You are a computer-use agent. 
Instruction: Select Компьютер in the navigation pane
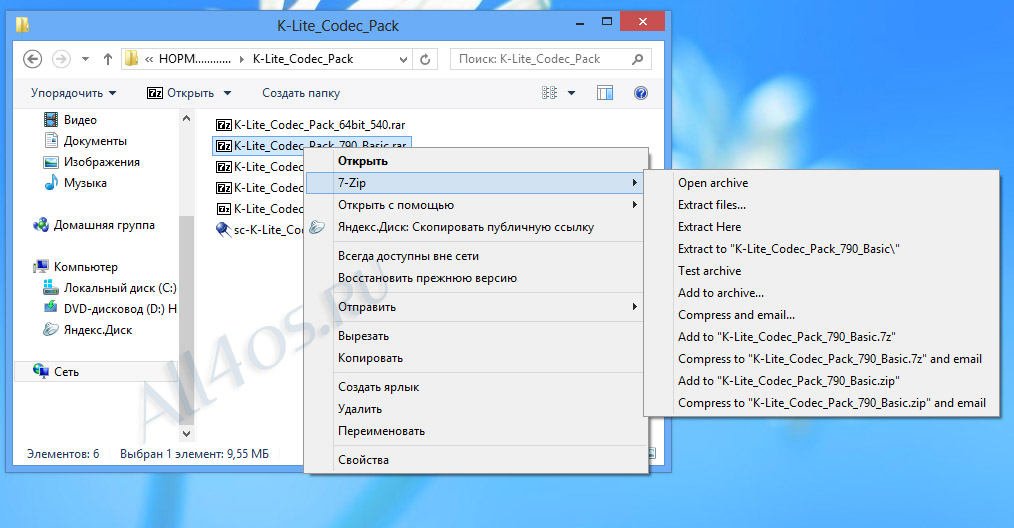point(75,267)
